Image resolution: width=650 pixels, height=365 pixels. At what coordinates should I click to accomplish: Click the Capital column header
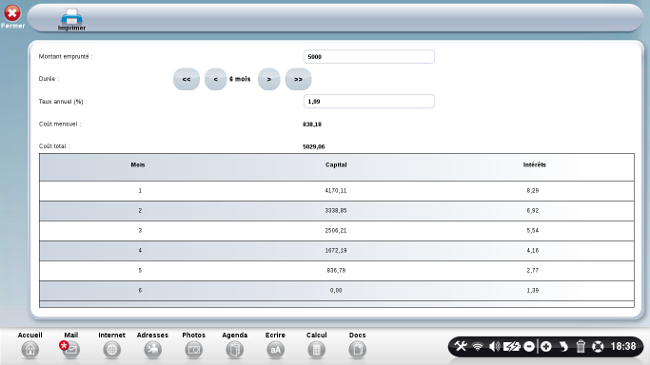[x=336, y=165]
